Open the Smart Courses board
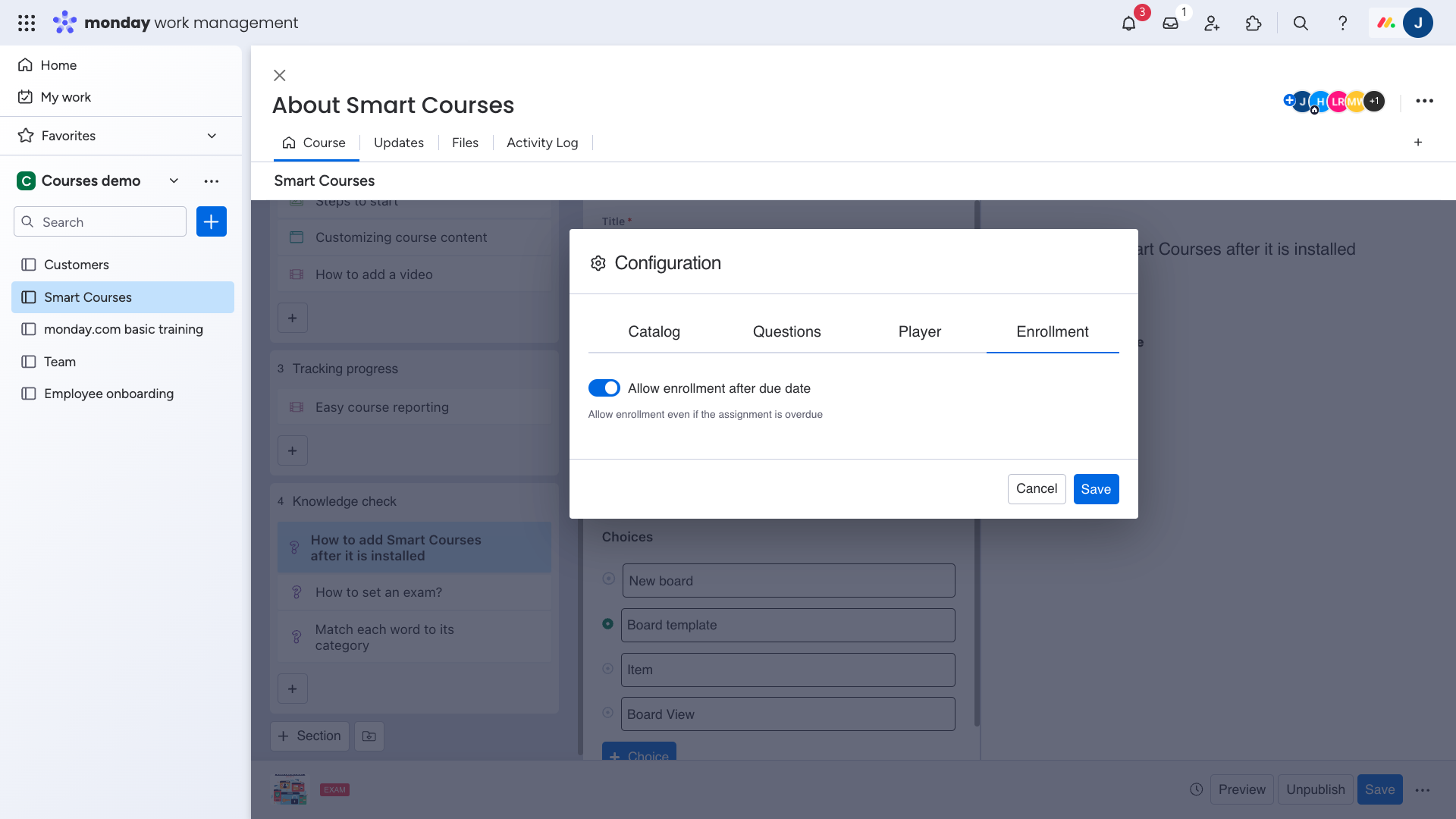This screenshot has height=819, width=1456. [x=123, y=297]
